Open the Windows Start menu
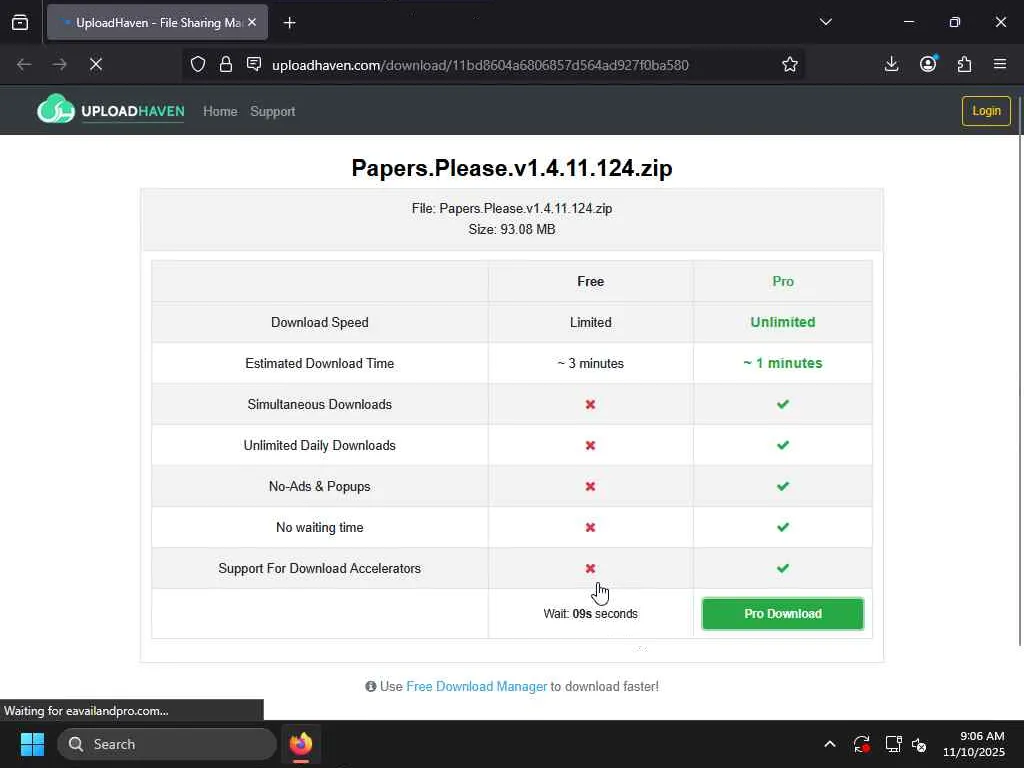The height and width of the screenshot is (768, 1024). tap(32, 744)
